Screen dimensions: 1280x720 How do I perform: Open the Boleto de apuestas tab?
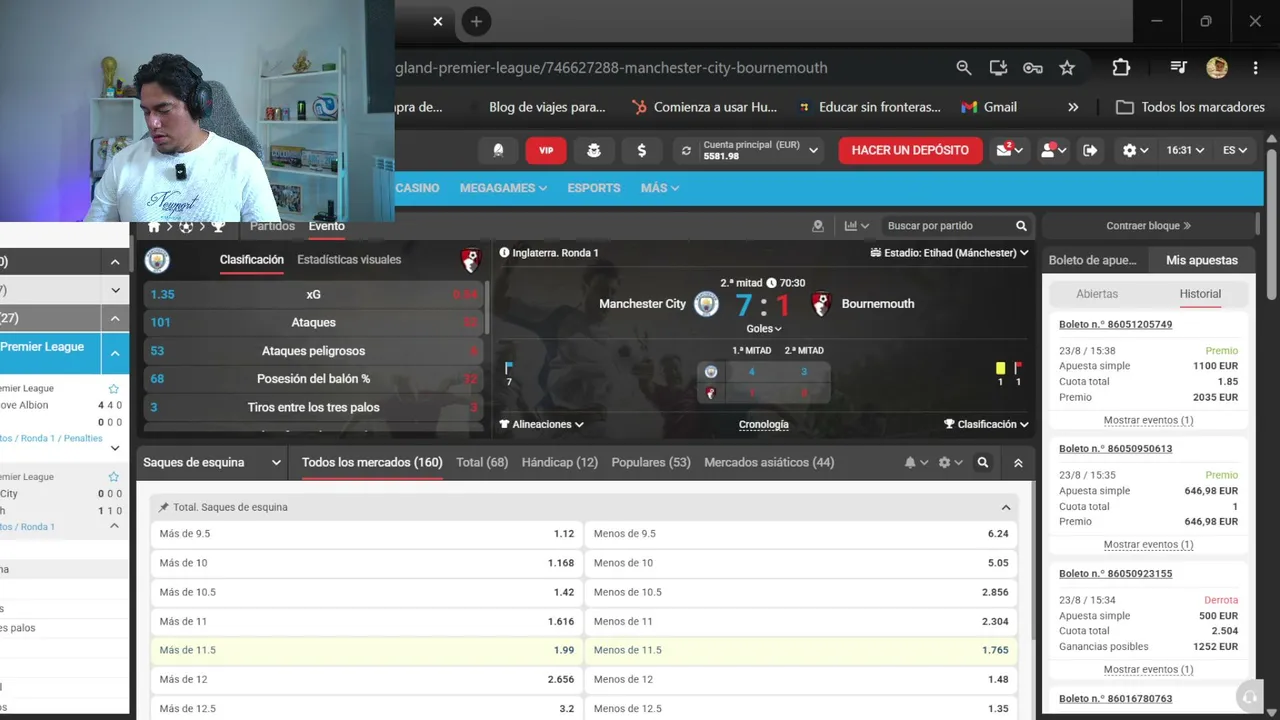1095,260
